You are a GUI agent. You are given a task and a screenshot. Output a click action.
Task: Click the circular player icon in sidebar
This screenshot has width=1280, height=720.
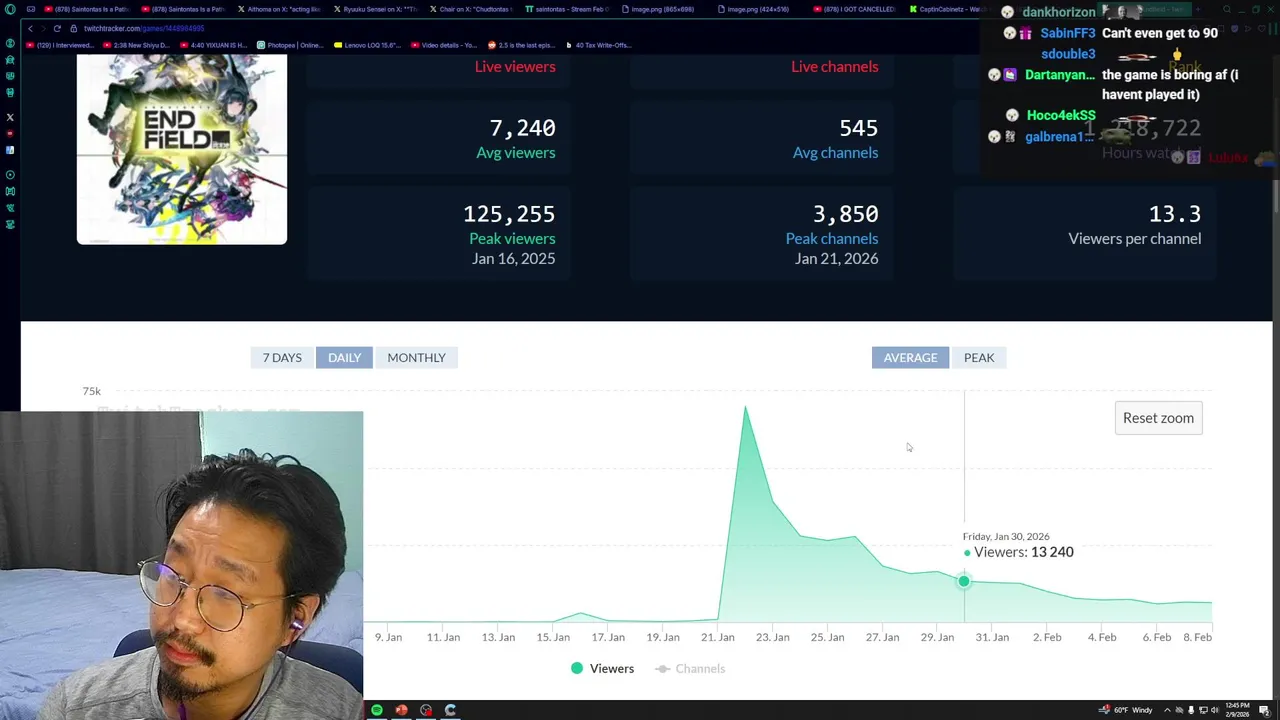[x=10, y=175]
